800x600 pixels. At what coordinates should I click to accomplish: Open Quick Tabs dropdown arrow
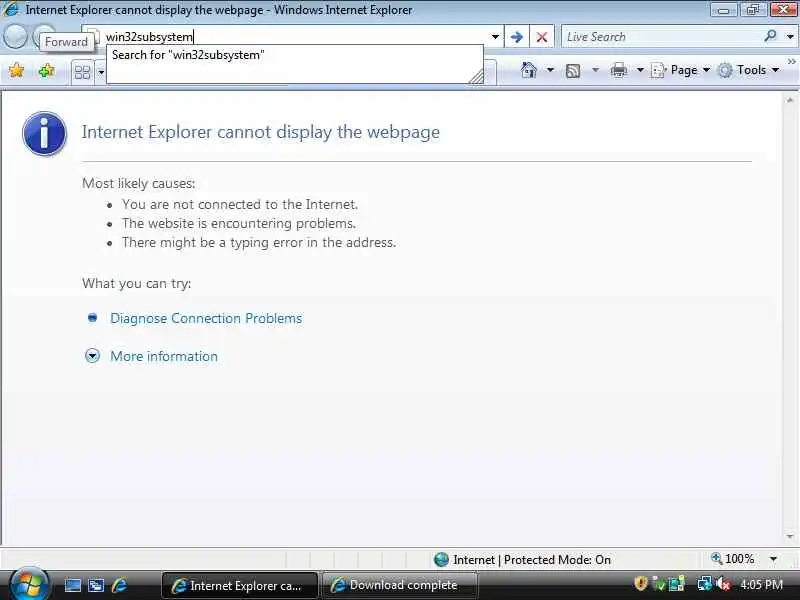click(101, 72)
